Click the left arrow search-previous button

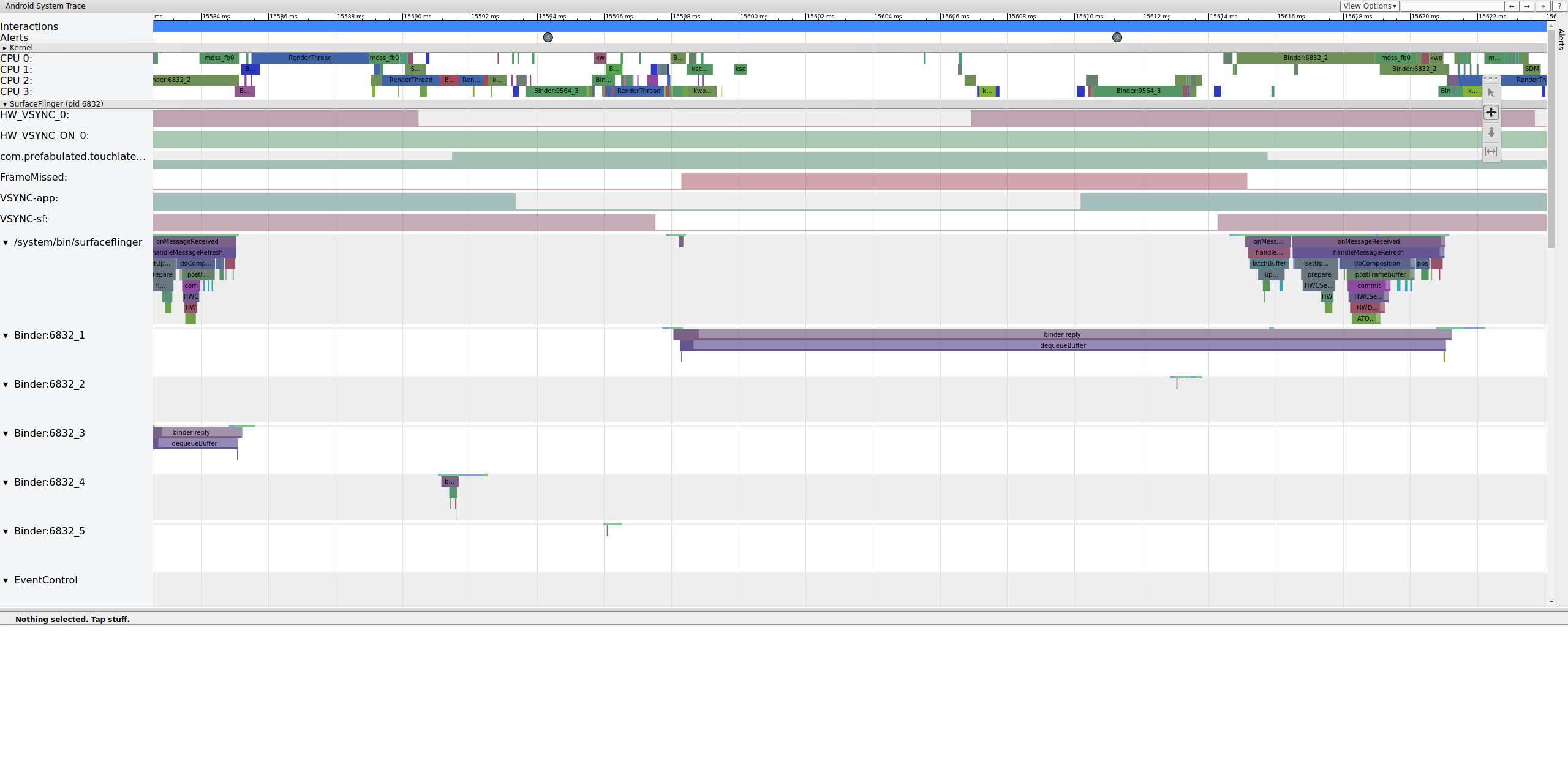(1512, 6)
